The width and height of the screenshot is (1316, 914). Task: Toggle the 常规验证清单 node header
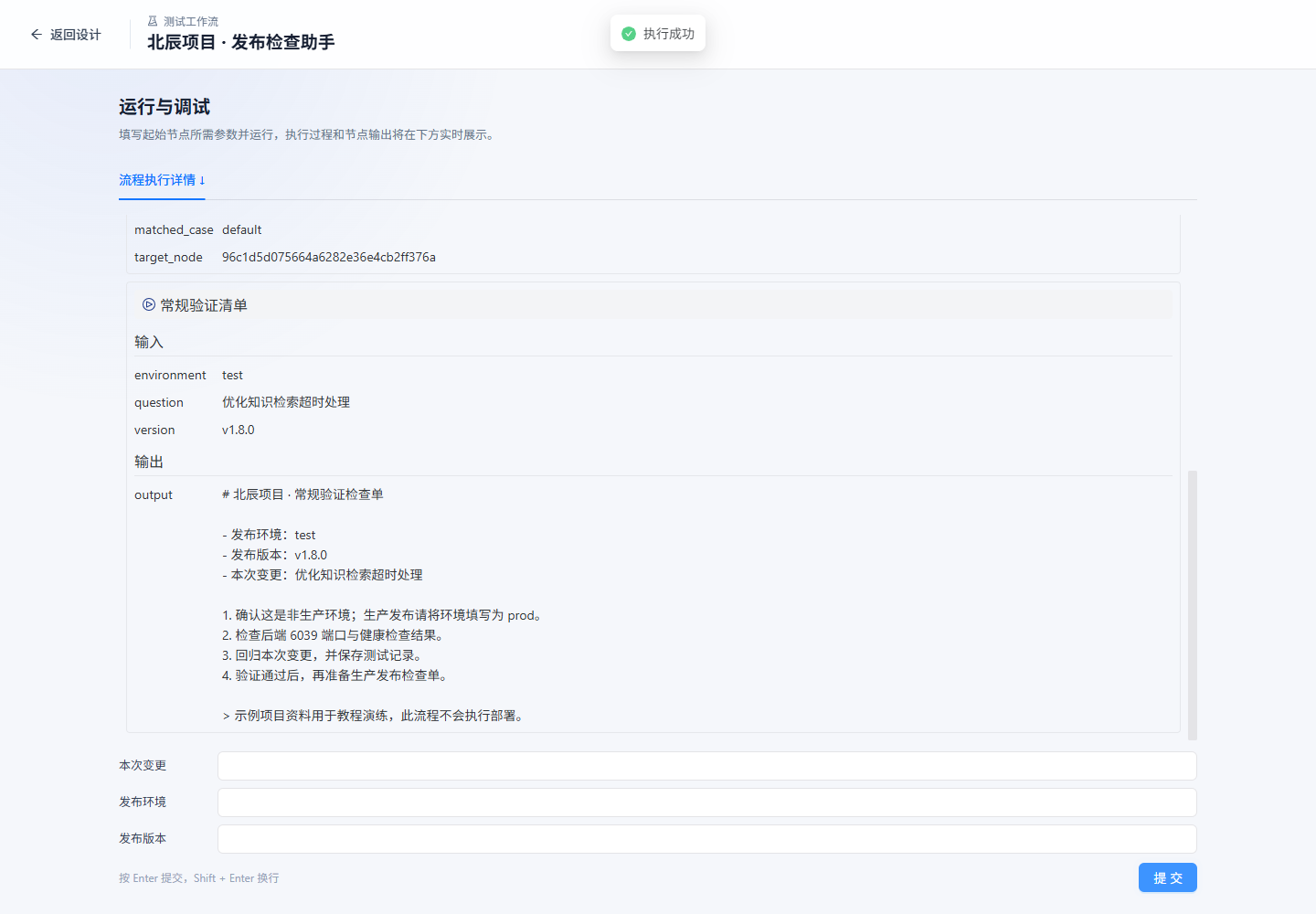point(653,304)
